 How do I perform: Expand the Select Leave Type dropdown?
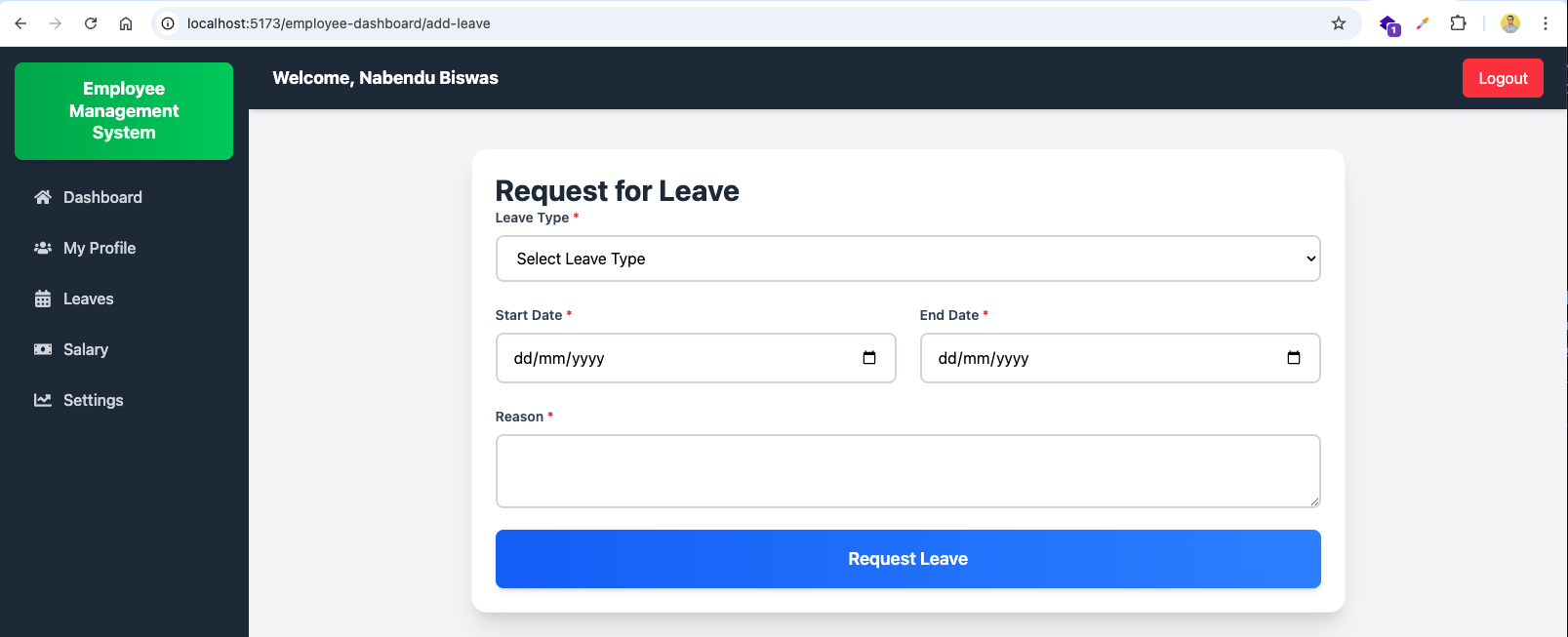907,259
